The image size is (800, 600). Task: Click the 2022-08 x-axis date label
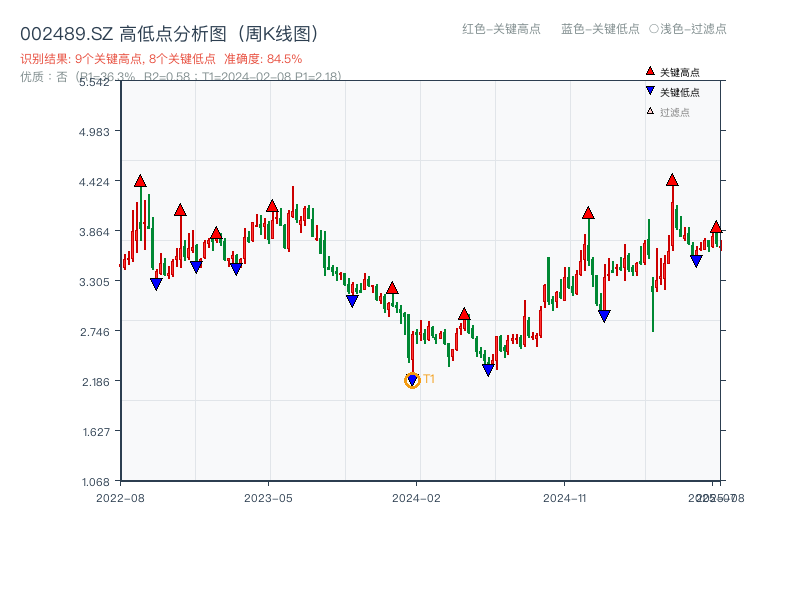[120, 498]
